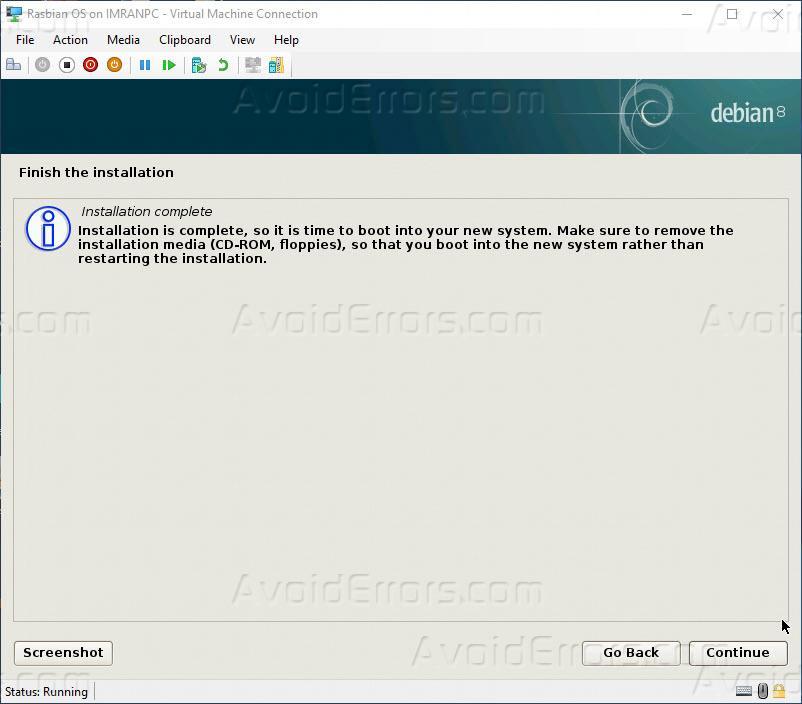Click Go Back in the installer

click(x=630, y=652)
